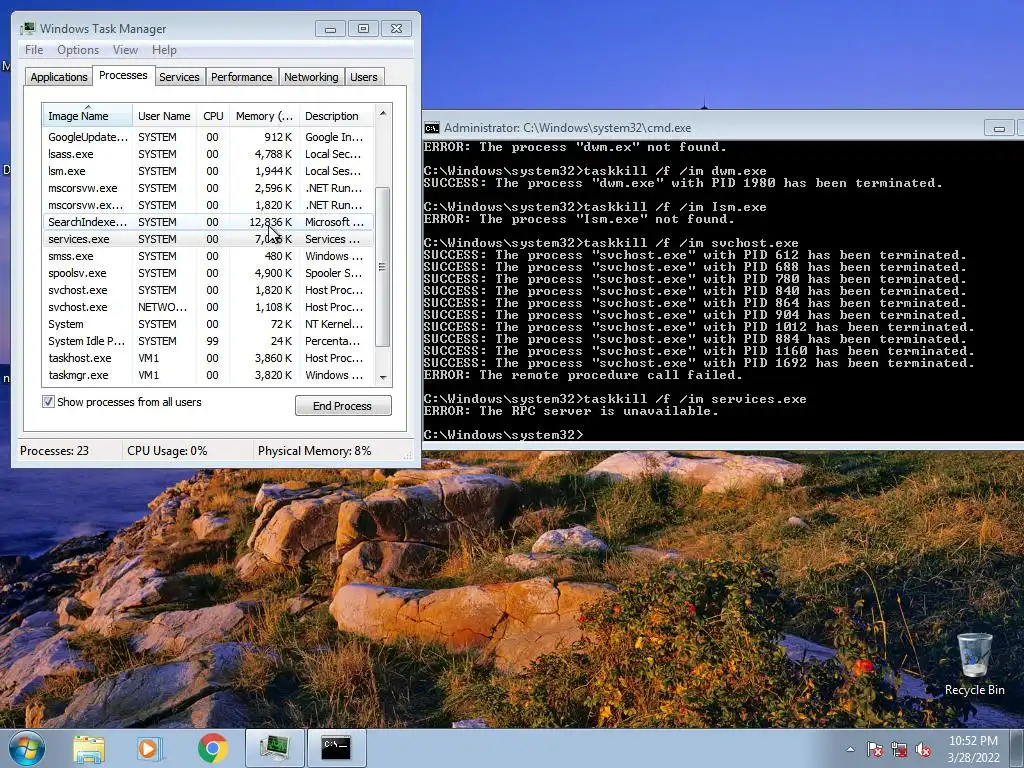
Task: Click the process list scrollbar thumb
Action: click(x=383, y=267)
